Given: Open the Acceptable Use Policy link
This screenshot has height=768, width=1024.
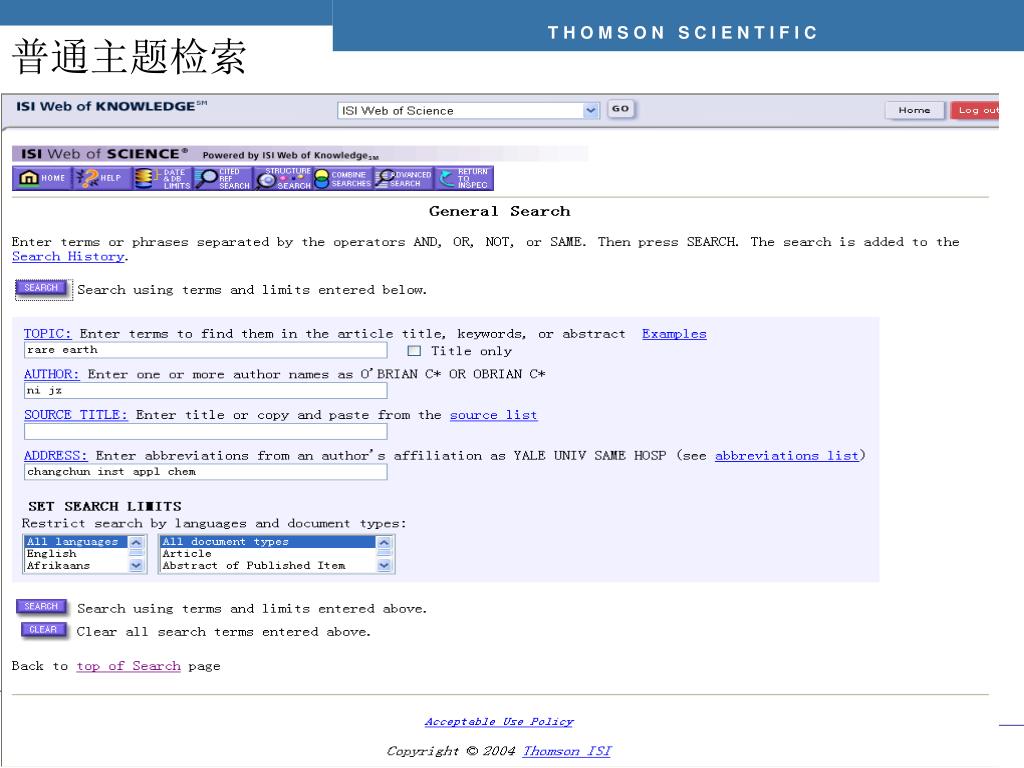Looking at the screenshot, I should tap(499, 722).
